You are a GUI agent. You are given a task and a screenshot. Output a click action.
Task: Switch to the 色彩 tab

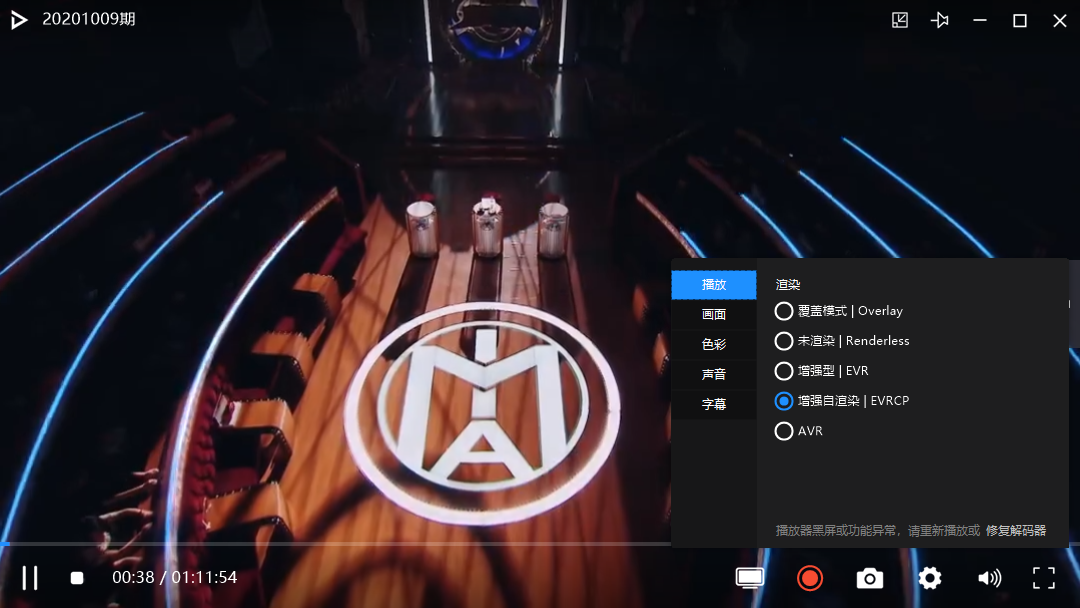point(714,344)
